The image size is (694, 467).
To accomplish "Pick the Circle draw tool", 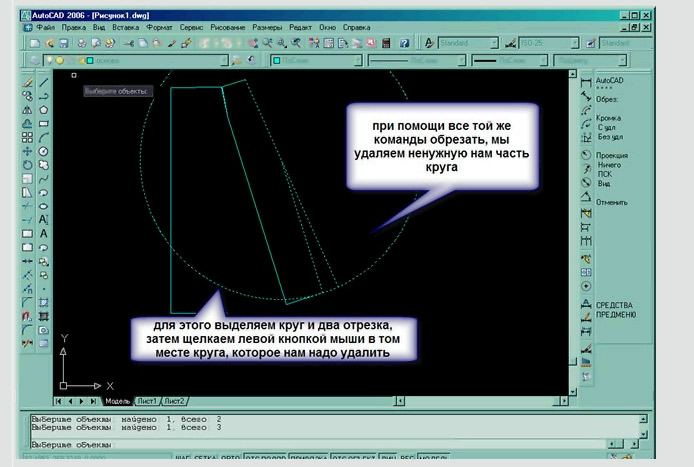I will click(44, 151).
